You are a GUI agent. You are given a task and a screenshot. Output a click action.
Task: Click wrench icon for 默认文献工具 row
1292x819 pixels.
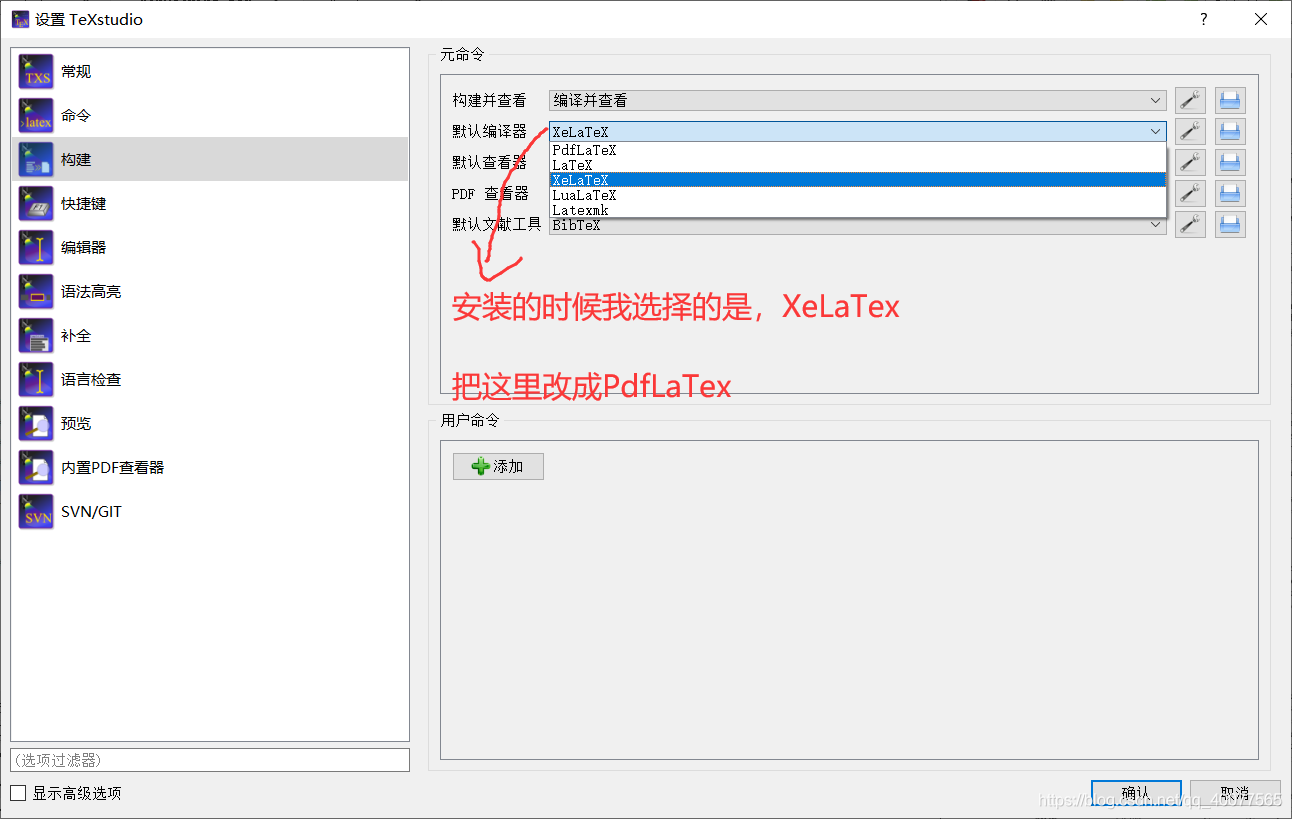pyautogui.click(x=1190, y=224)
